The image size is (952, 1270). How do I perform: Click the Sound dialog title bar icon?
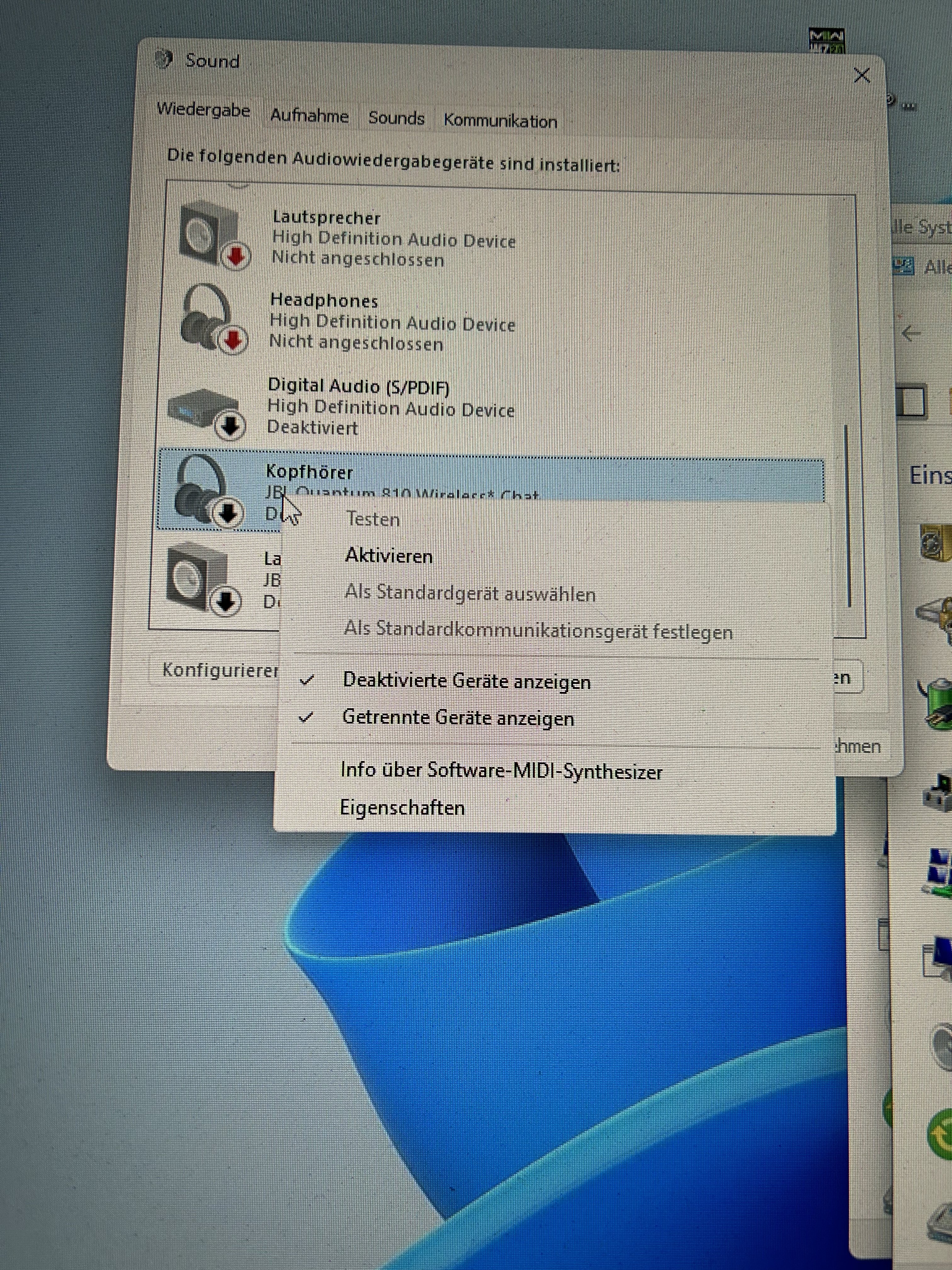pyautogui.click(x=164, y=59)
